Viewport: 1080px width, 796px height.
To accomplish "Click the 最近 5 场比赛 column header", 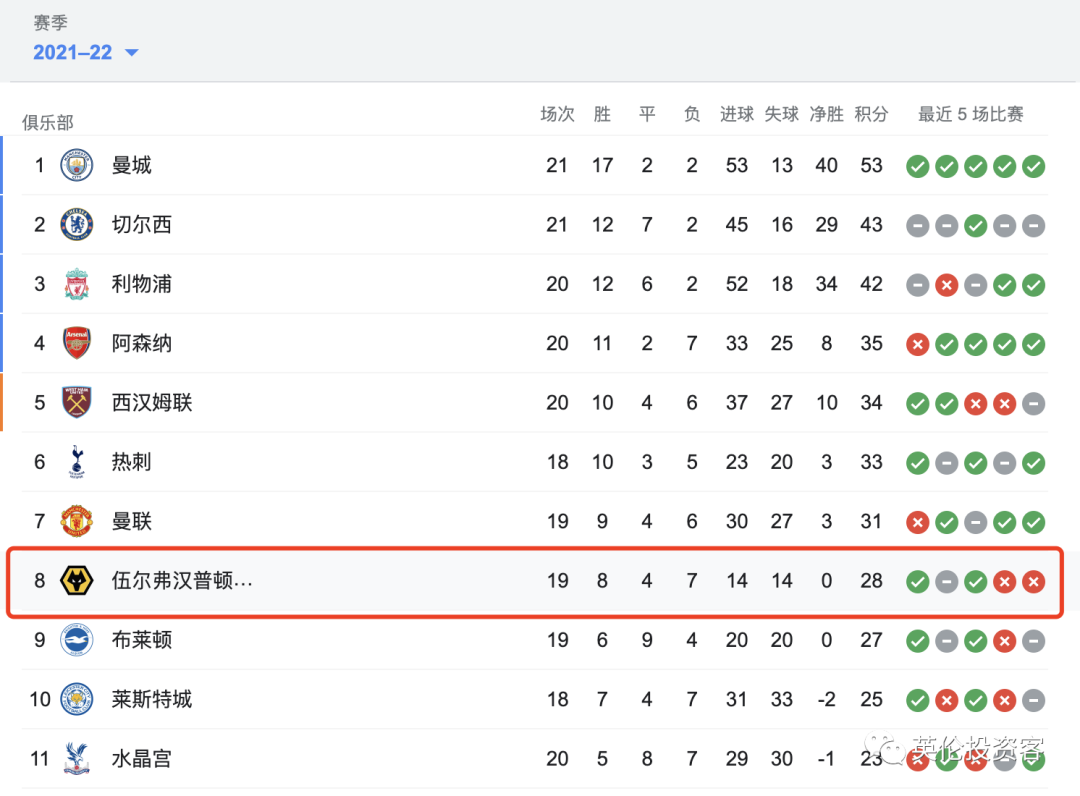I will tap(970, 114).
